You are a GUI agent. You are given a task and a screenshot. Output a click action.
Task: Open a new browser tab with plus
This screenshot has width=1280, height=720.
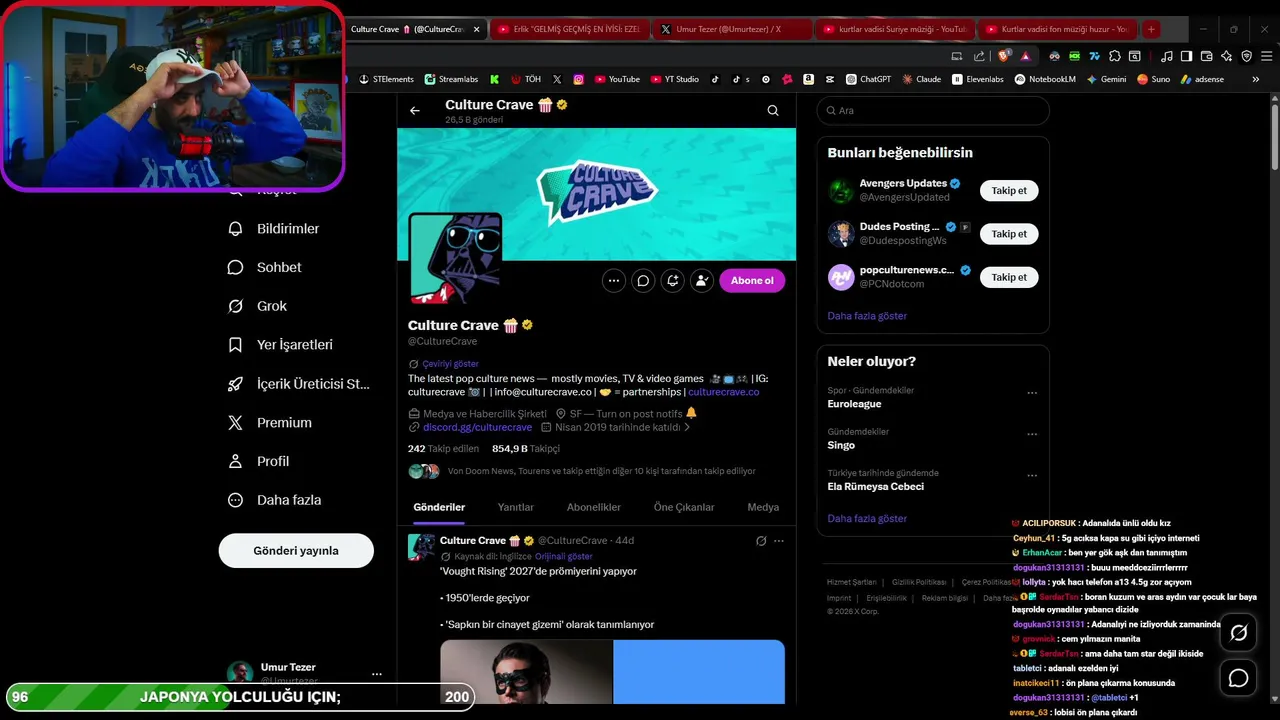coord(1151,29)
